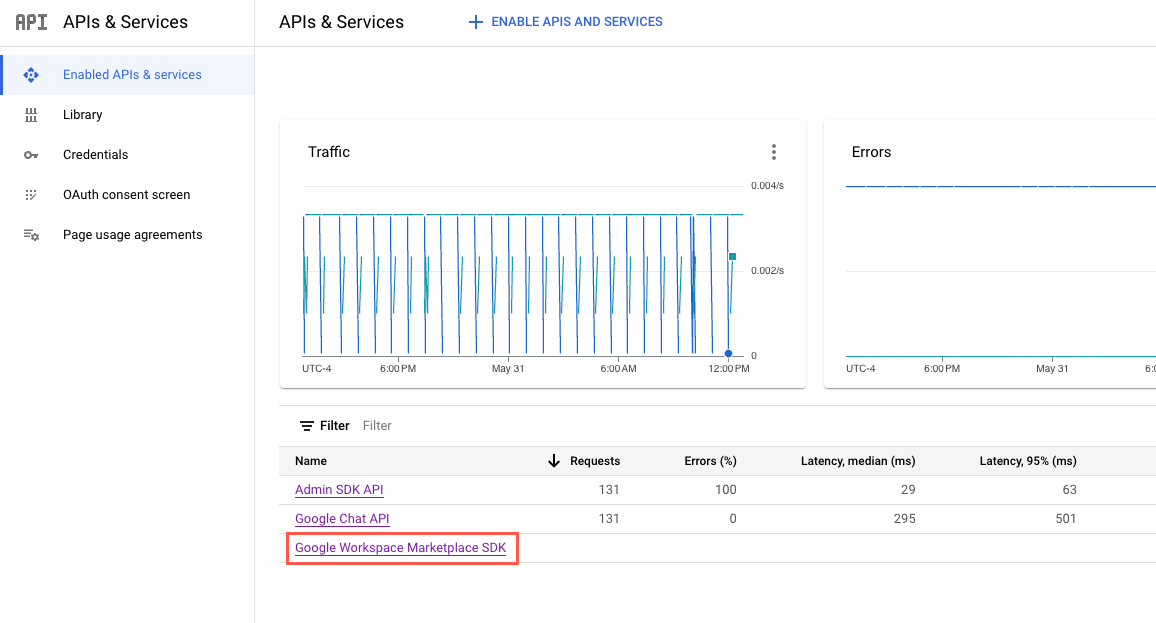Viewport: 1156px width, 623px height.
Task: Open Credentials in sidebar
Action: 96,155
